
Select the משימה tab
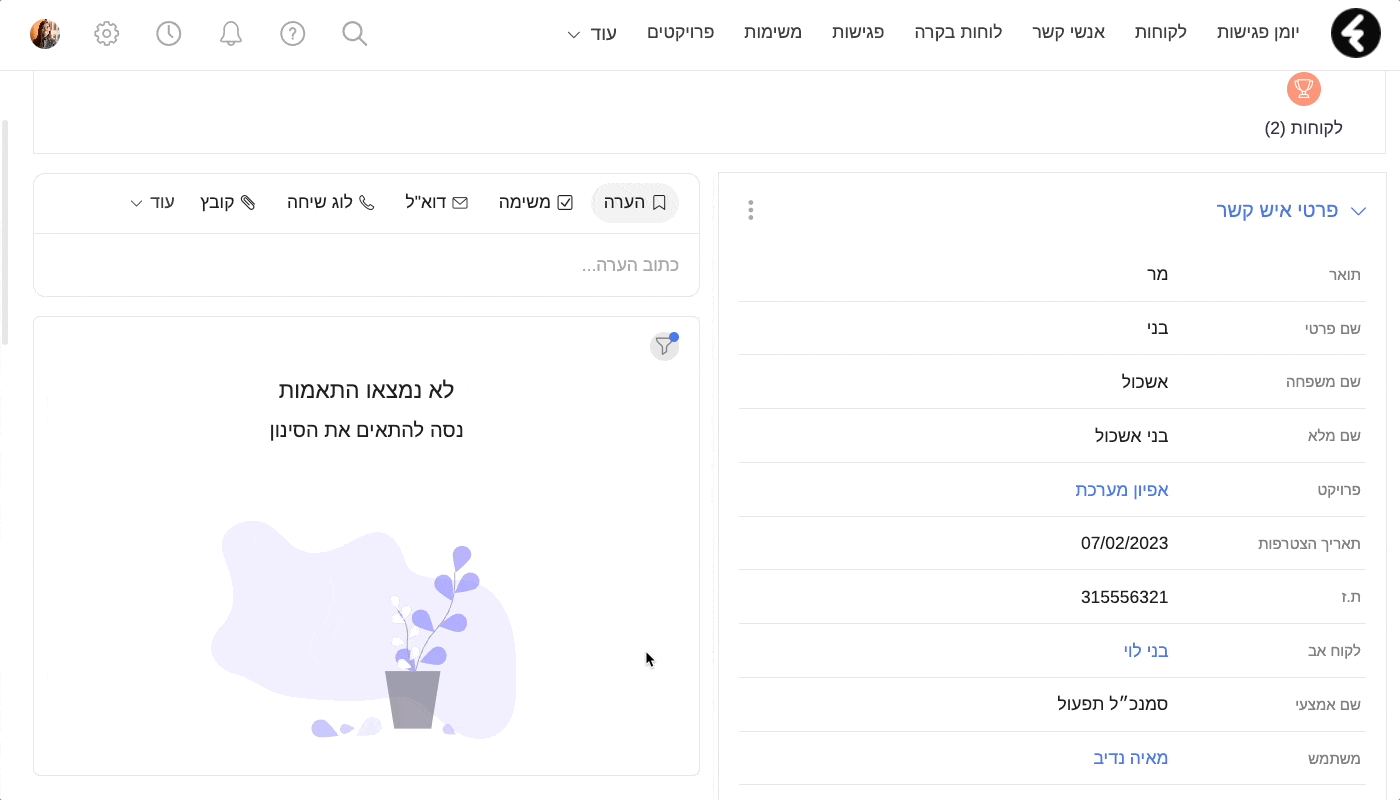click(536, 202)
